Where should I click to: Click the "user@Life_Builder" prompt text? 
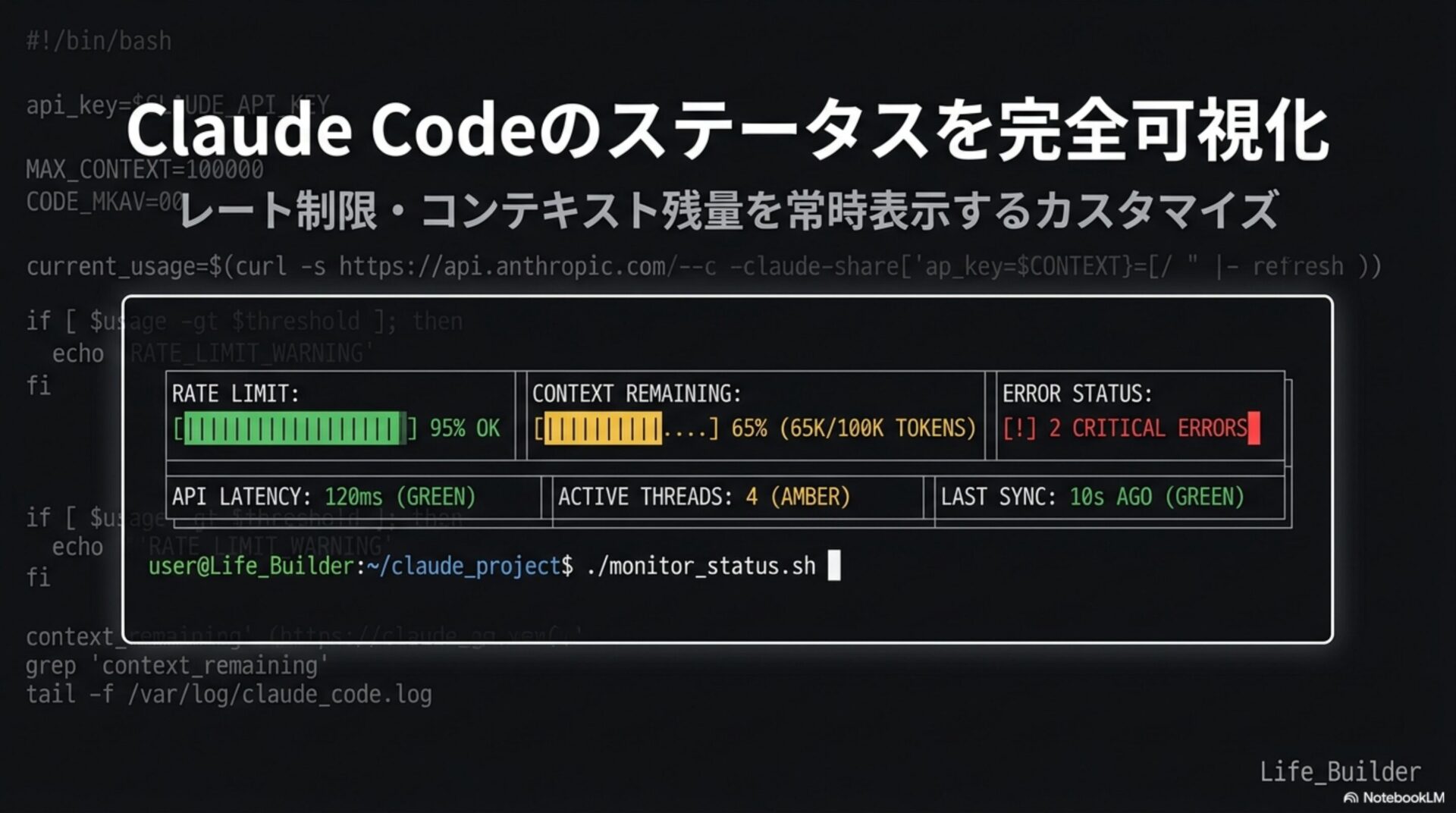coord(251,567)
